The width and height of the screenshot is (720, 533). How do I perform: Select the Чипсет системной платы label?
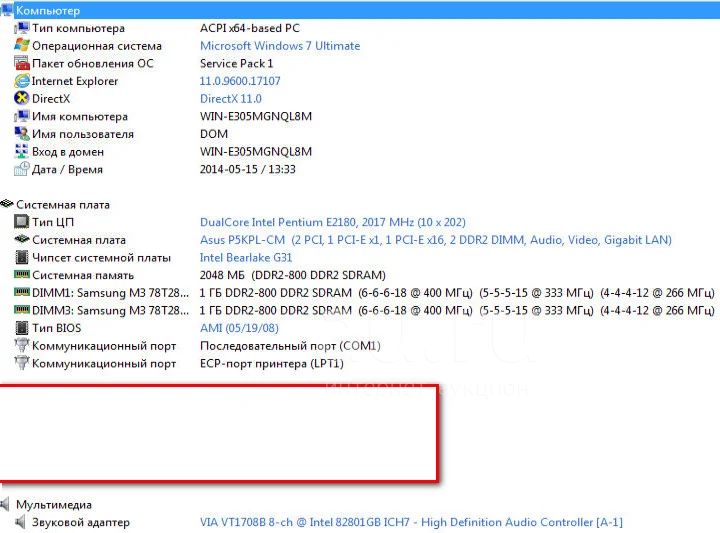click(101, 258)
